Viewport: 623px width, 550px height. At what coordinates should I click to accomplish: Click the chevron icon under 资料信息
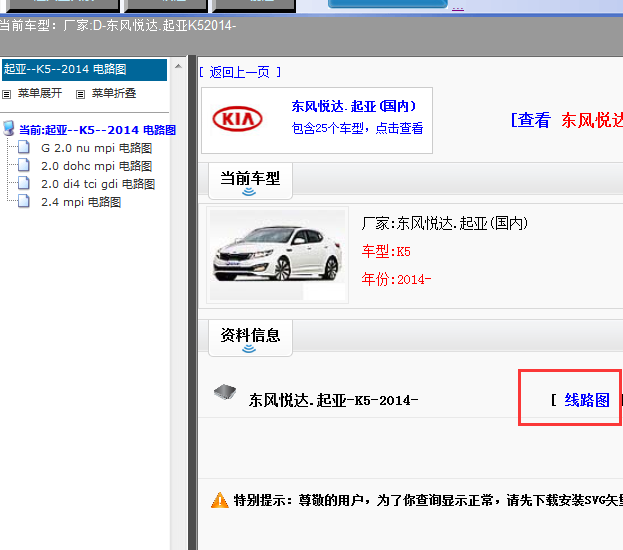point(249,349)
